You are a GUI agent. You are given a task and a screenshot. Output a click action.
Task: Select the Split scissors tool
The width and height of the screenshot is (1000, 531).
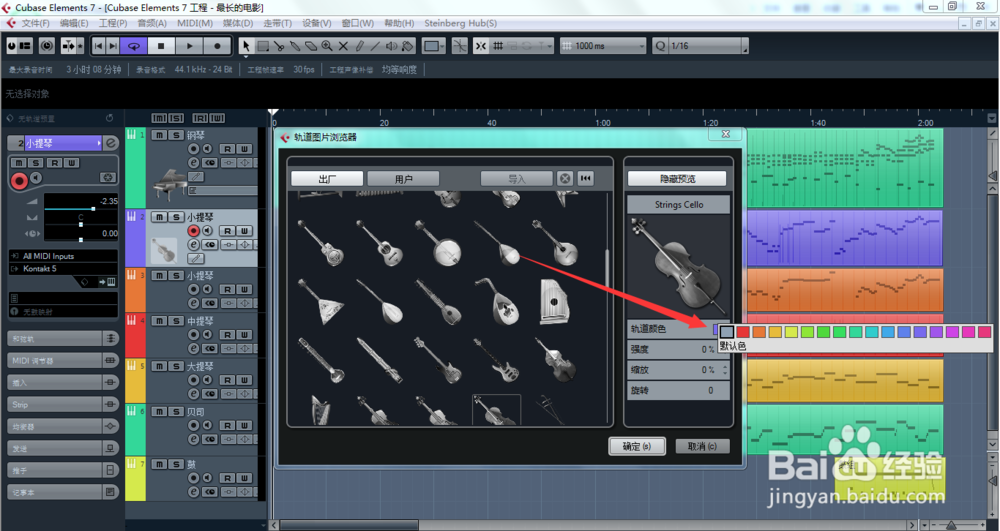click(x=279, y=46)
